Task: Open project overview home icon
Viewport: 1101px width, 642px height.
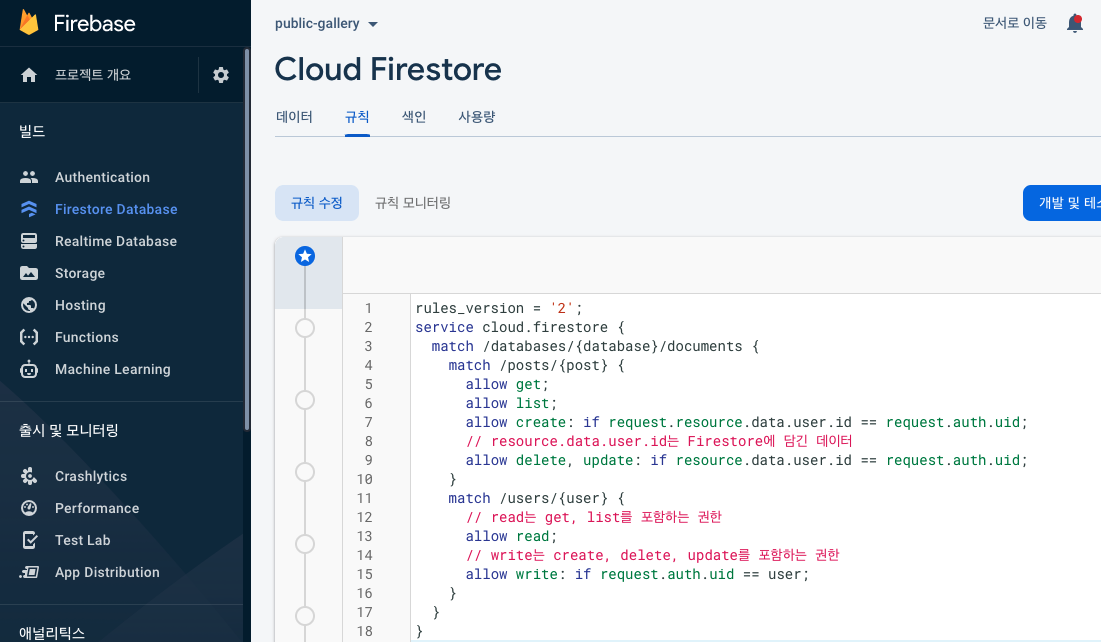Action: click(x=29, y=75)
